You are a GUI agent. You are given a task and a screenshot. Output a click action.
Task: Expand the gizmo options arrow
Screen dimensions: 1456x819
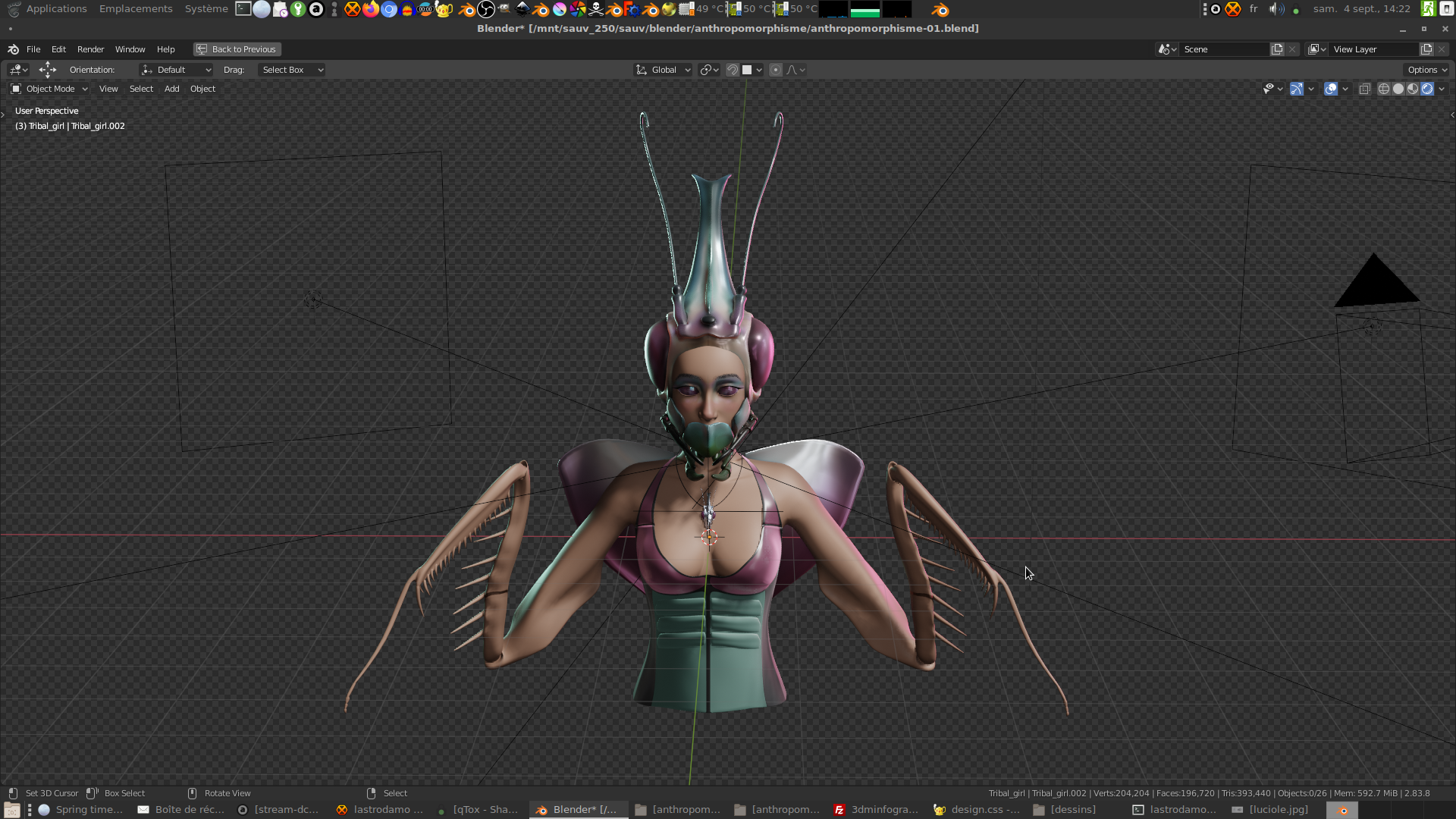point(1311,89)
